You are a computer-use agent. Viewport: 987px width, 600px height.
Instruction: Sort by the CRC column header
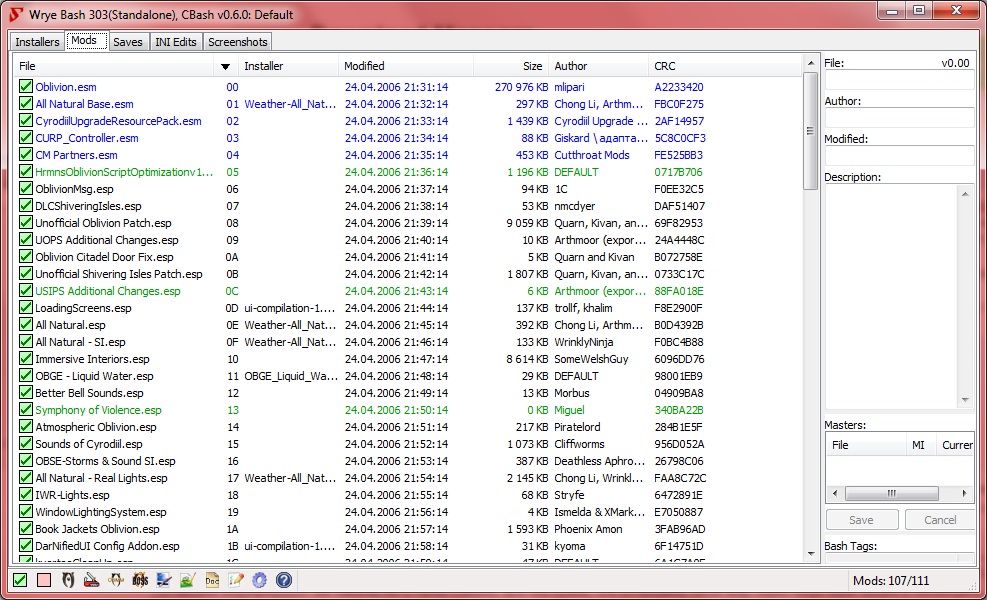(724, 65)
